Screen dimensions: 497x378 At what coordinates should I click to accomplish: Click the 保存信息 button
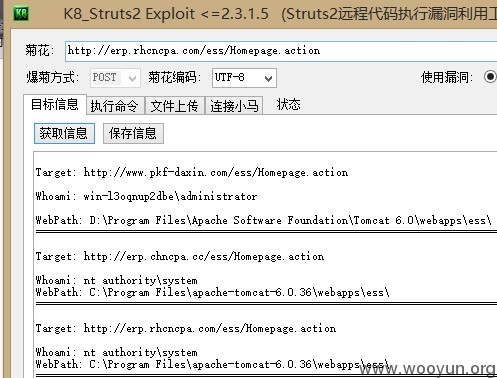coord(133,133)
